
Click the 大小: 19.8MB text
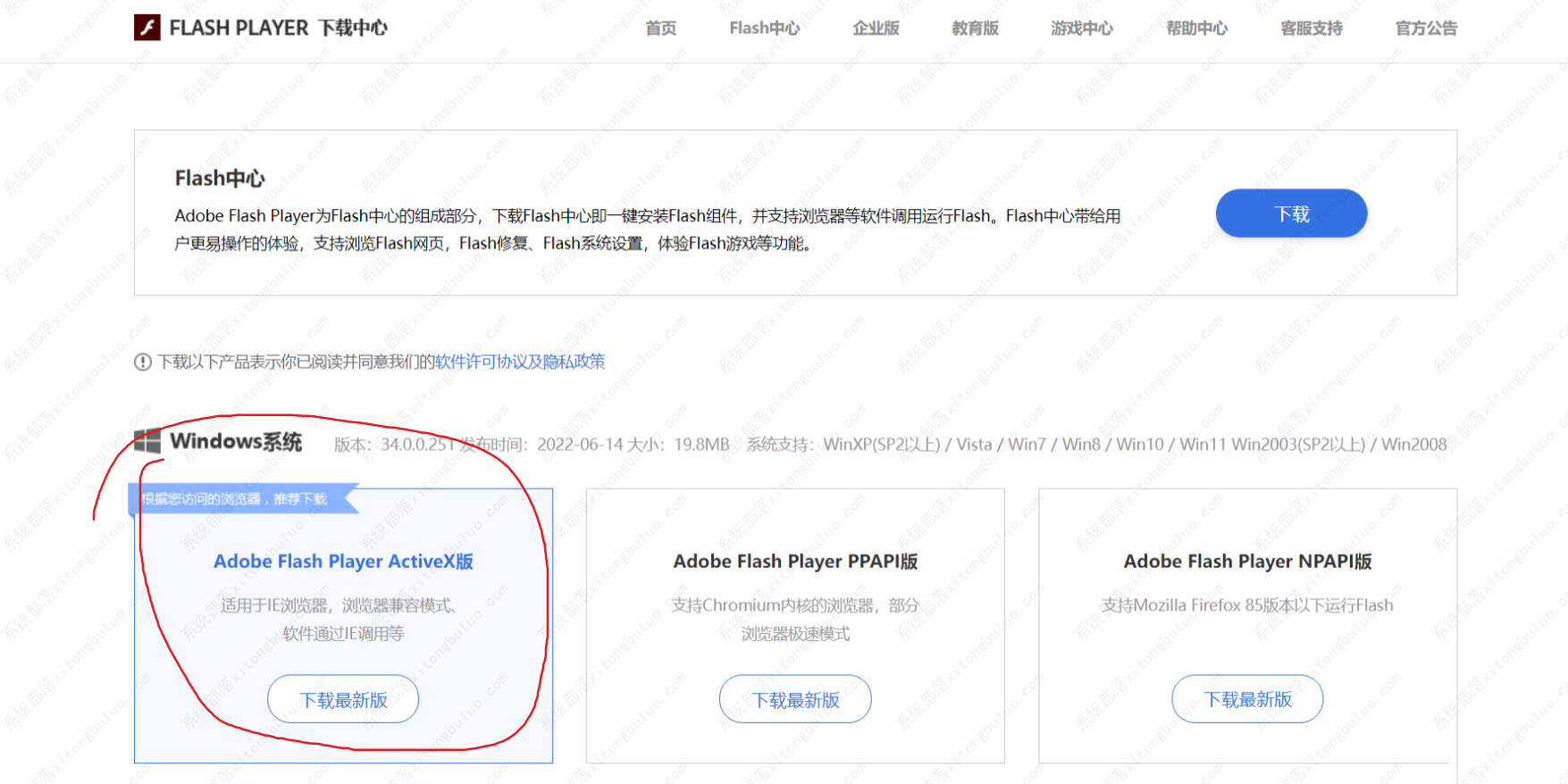click(678, 445)
